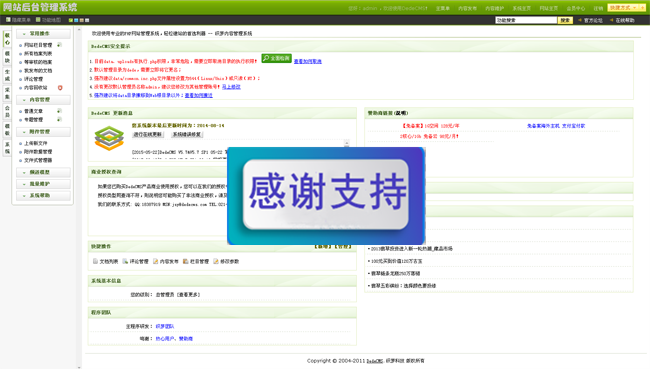This screenshot has width=650, height=369.
Task: Click the add icon beside 普通文章
Action: (x=59, y=111)
